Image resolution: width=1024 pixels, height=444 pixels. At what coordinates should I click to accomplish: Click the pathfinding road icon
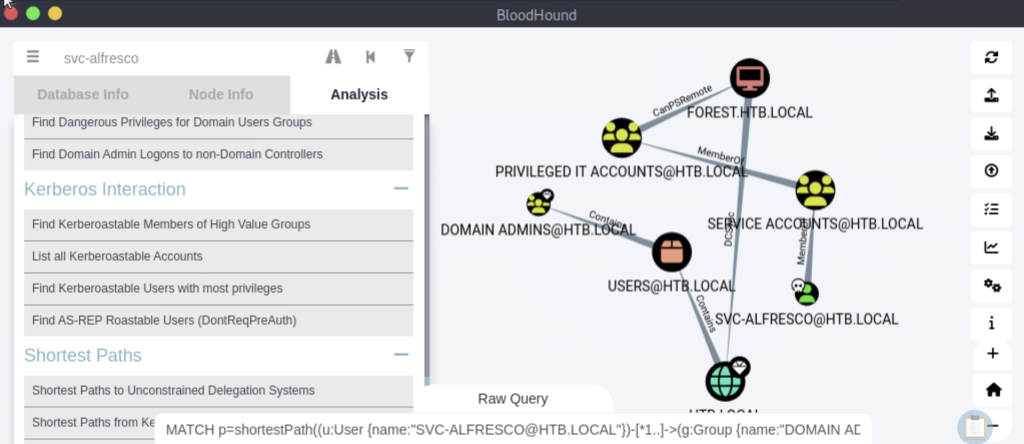[333, 57]
